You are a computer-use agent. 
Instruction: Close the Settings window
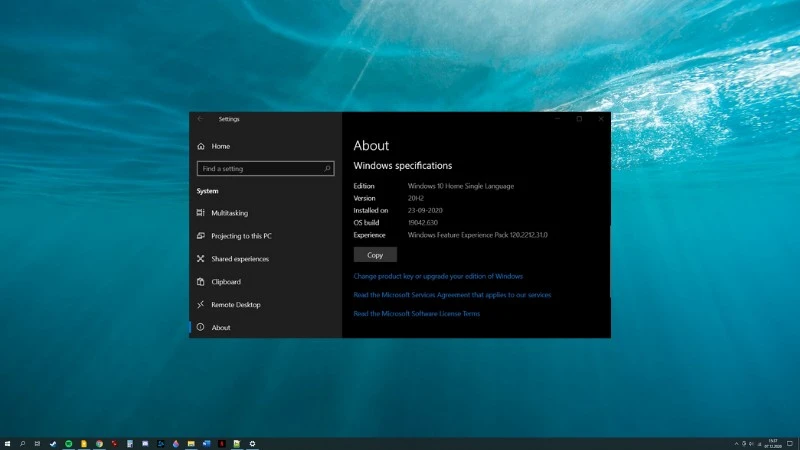601,119
